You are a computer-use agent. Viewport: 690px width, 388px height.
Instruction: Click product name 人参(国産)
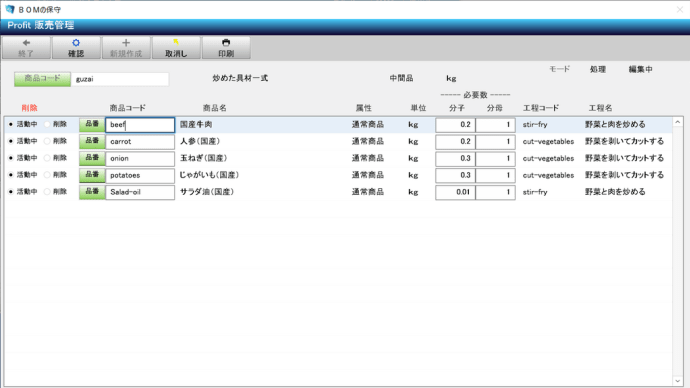pyautogui.click(x=200, y=141)
